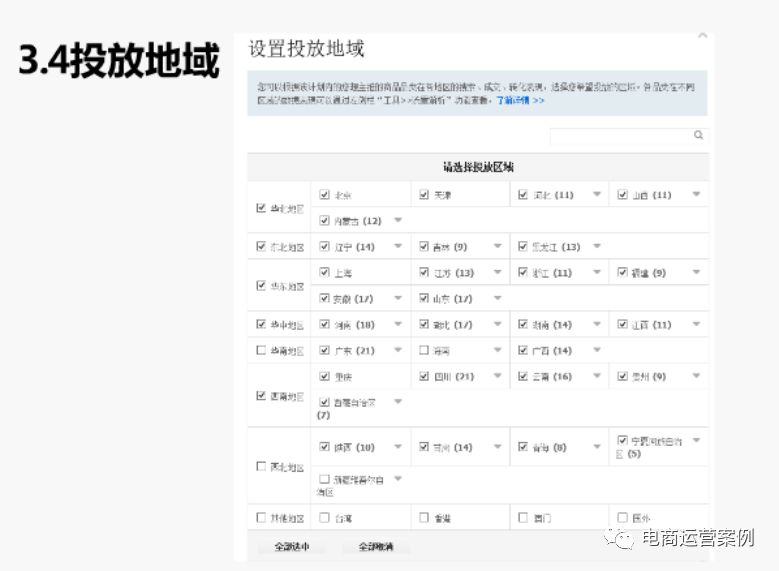The width and height of the screenshot is (779, 571).
Task: Uncheck the 华中地区 region checkbox
Action: (261, 324)
